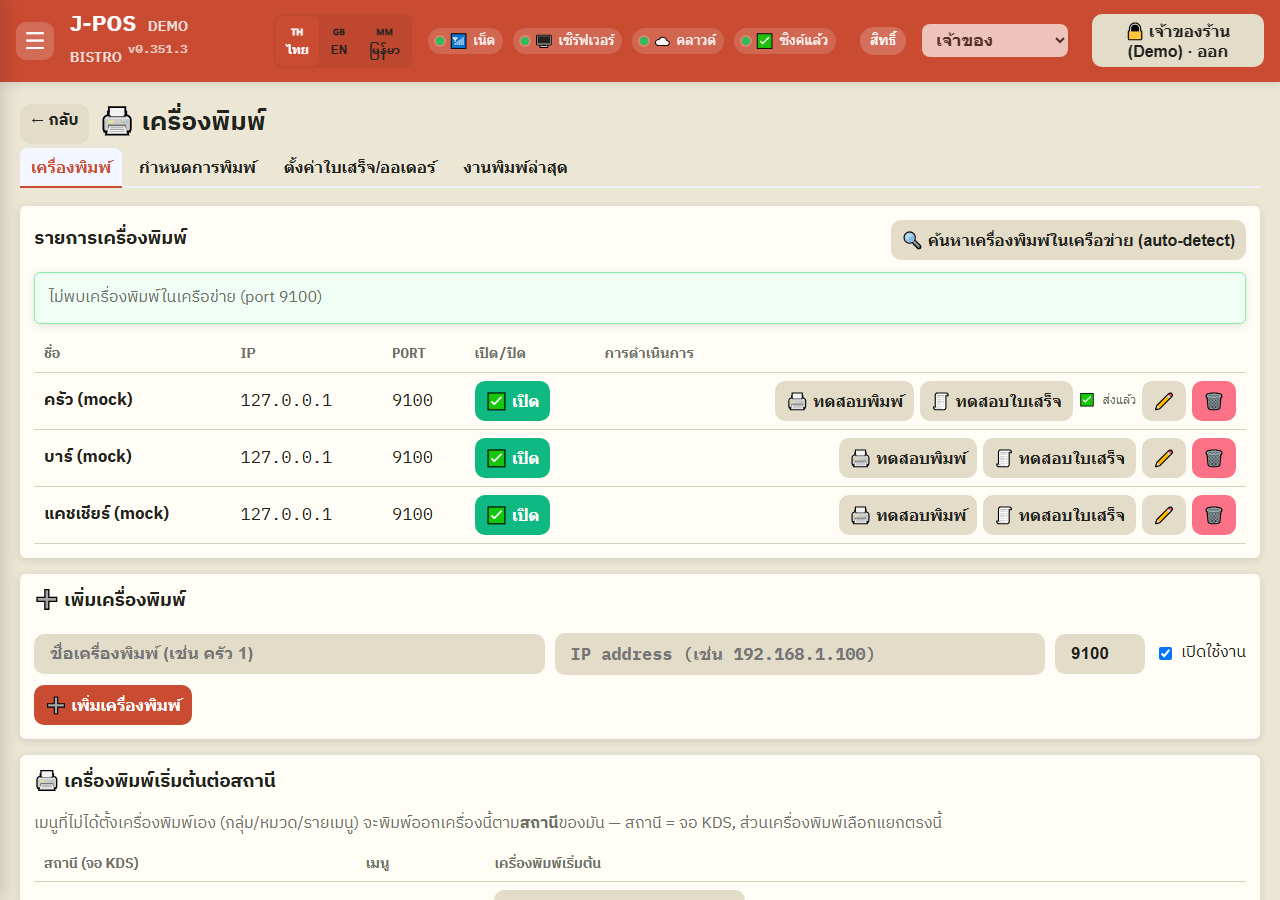Uncheck the เปิดใช้งาน checkbox
1280x900 pixels.
pos(1165,653)
